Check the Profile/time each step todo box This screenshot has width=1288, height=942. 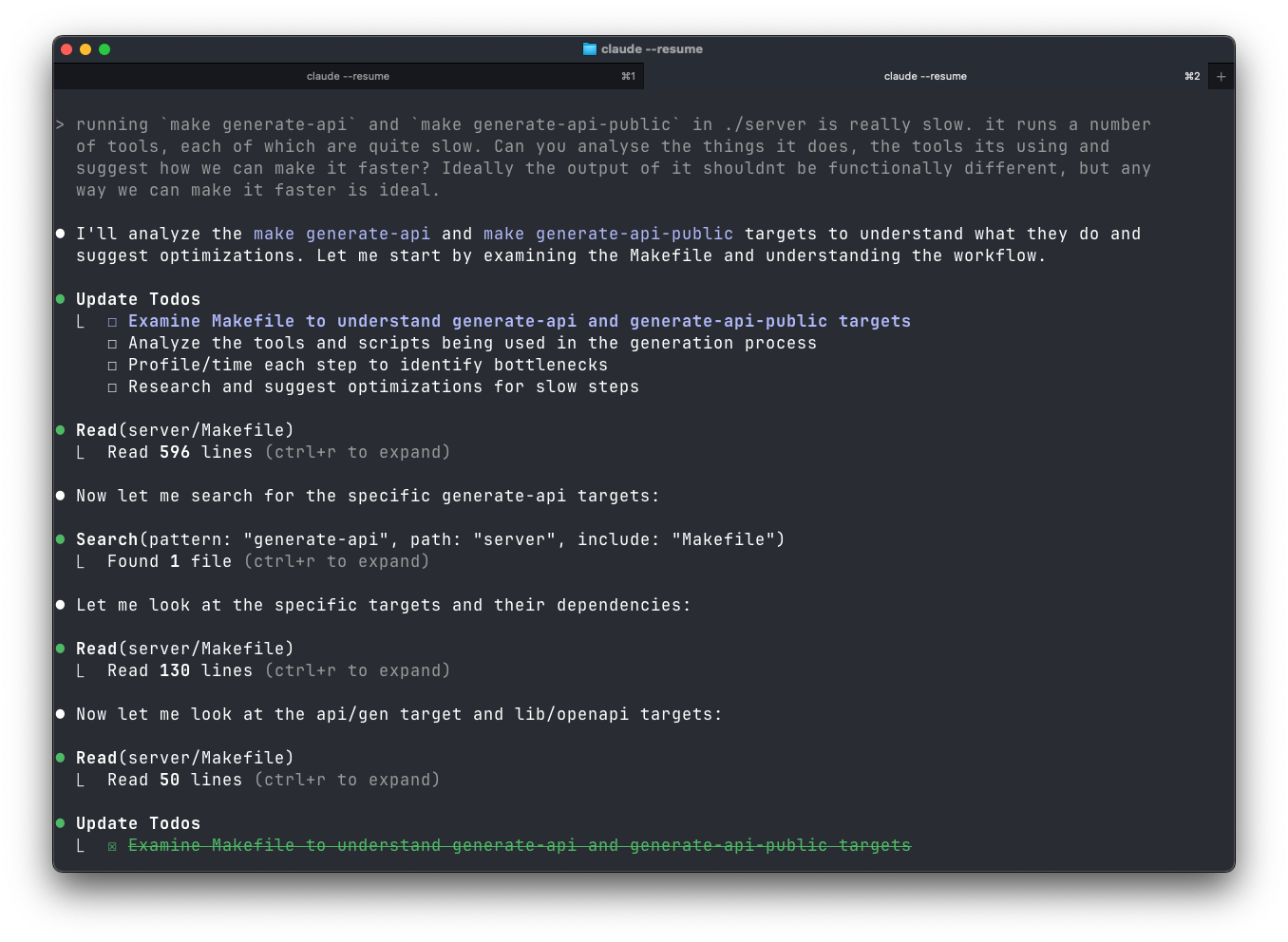pyautogui.click(x=112, y=365)
